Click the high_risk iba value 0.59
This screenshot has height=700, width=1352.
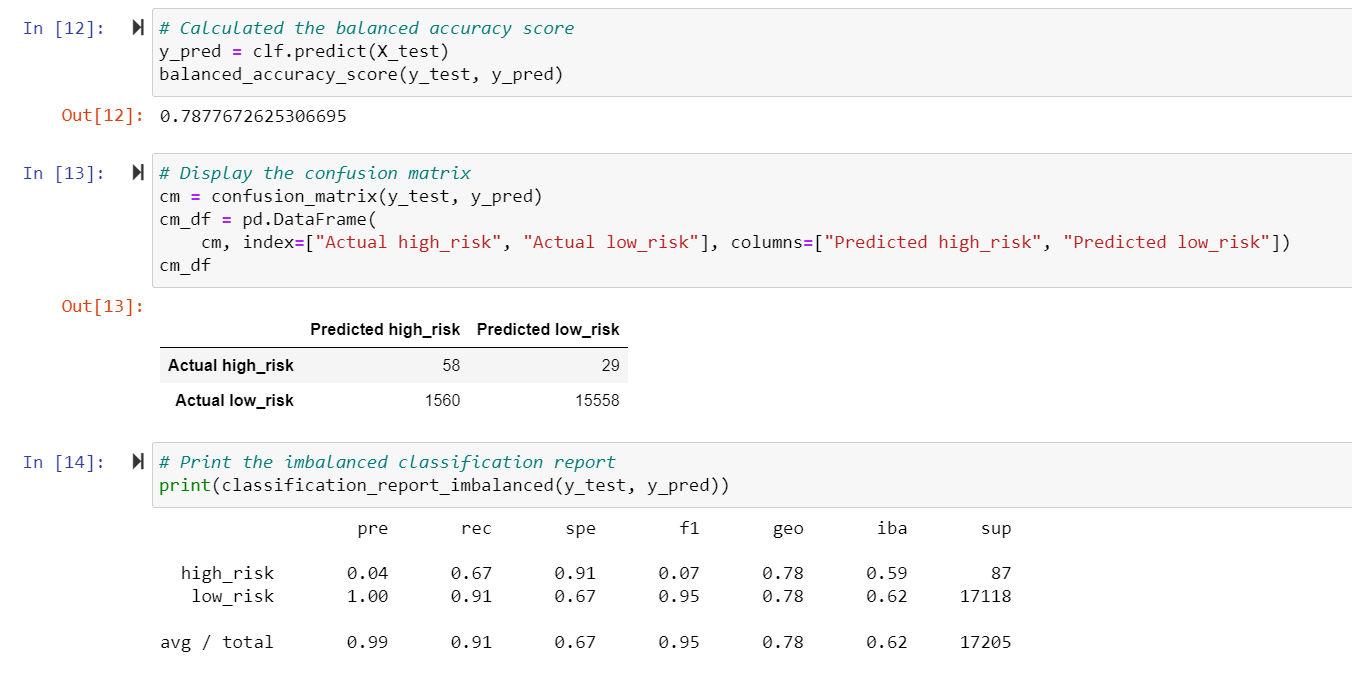tap(888, 573)
